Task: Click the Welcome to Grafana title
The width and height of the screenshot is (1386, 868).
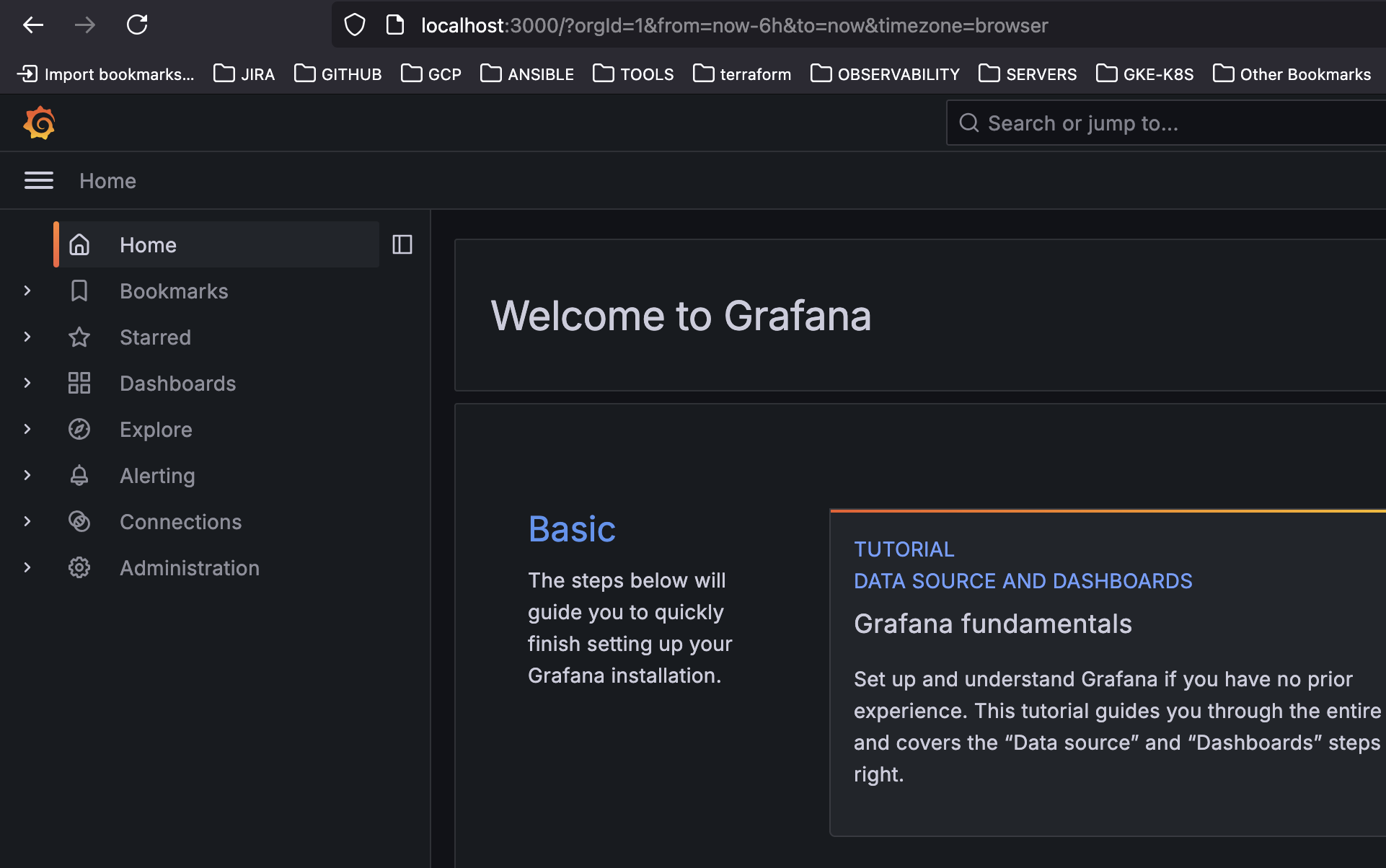Action: coord(681,316)
